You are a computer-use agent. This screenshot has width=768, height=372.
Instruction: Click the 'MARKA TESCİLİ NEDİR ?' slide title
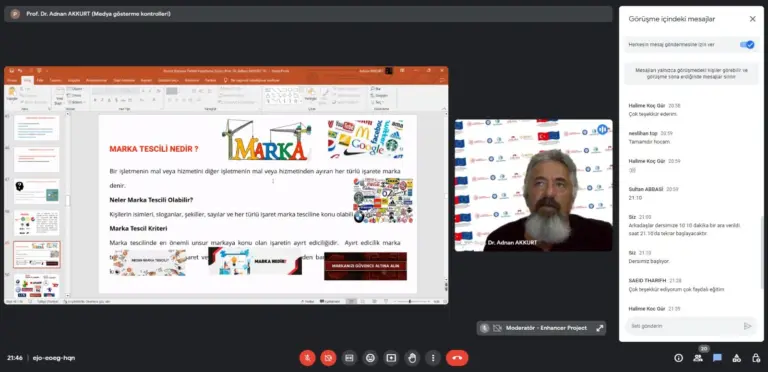click(x=154, y=149)
